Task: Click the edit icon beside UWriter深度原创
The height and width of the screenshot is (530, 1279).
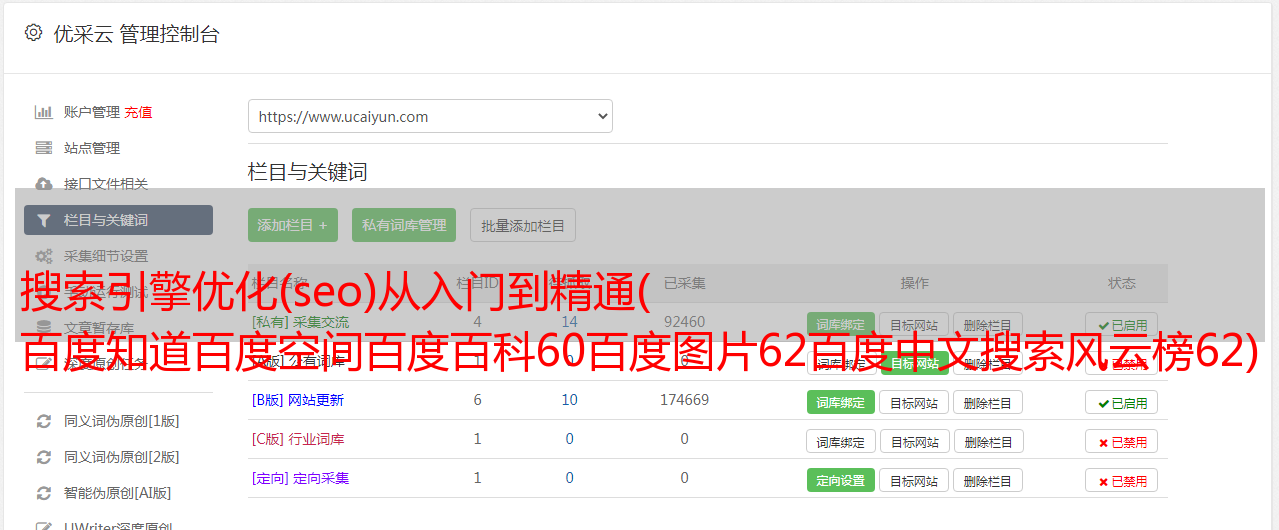Action: coord(43,526)
